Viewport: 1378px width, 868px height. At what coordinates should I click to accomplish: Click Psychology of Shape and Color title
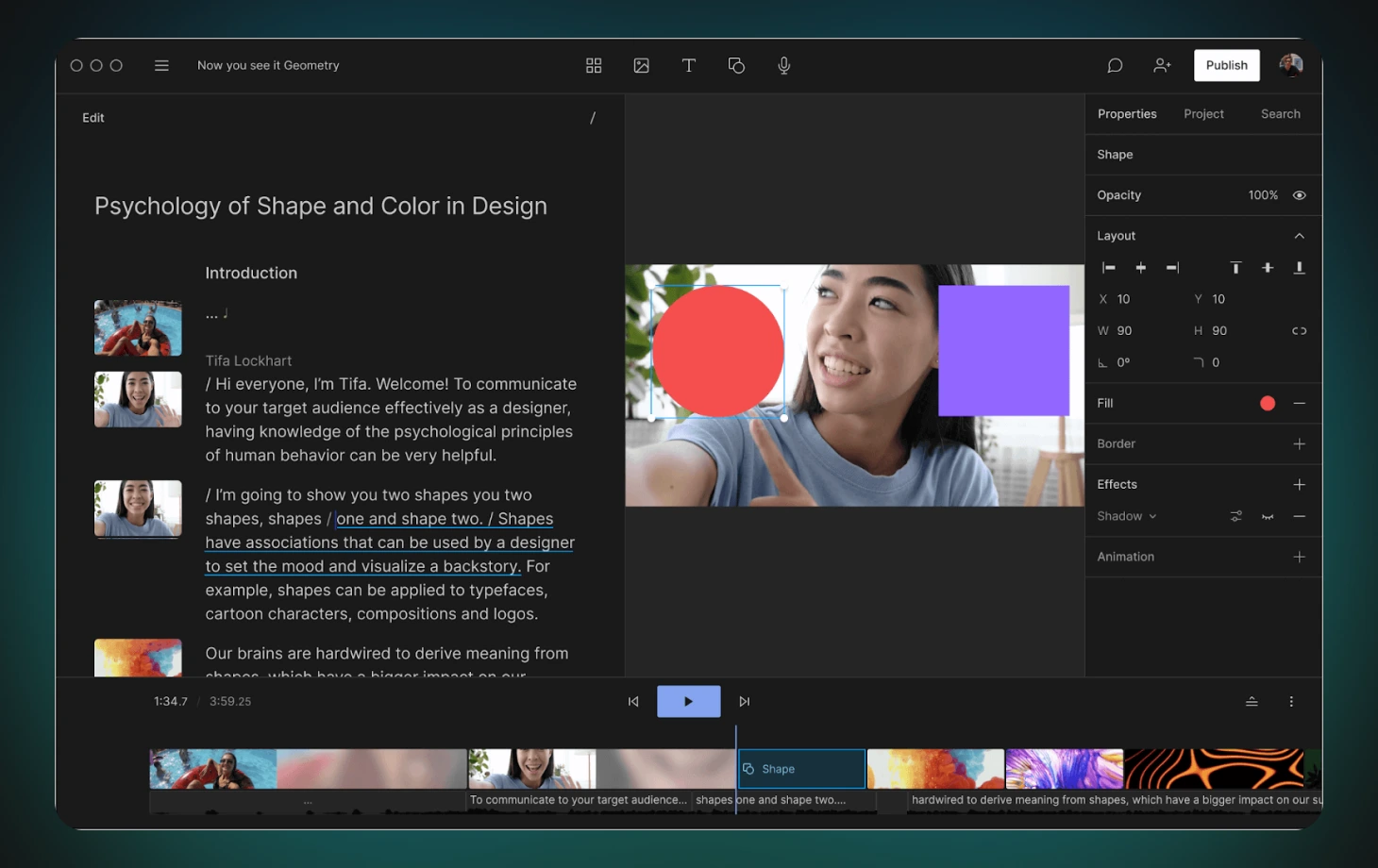click(x=321, y=206)
